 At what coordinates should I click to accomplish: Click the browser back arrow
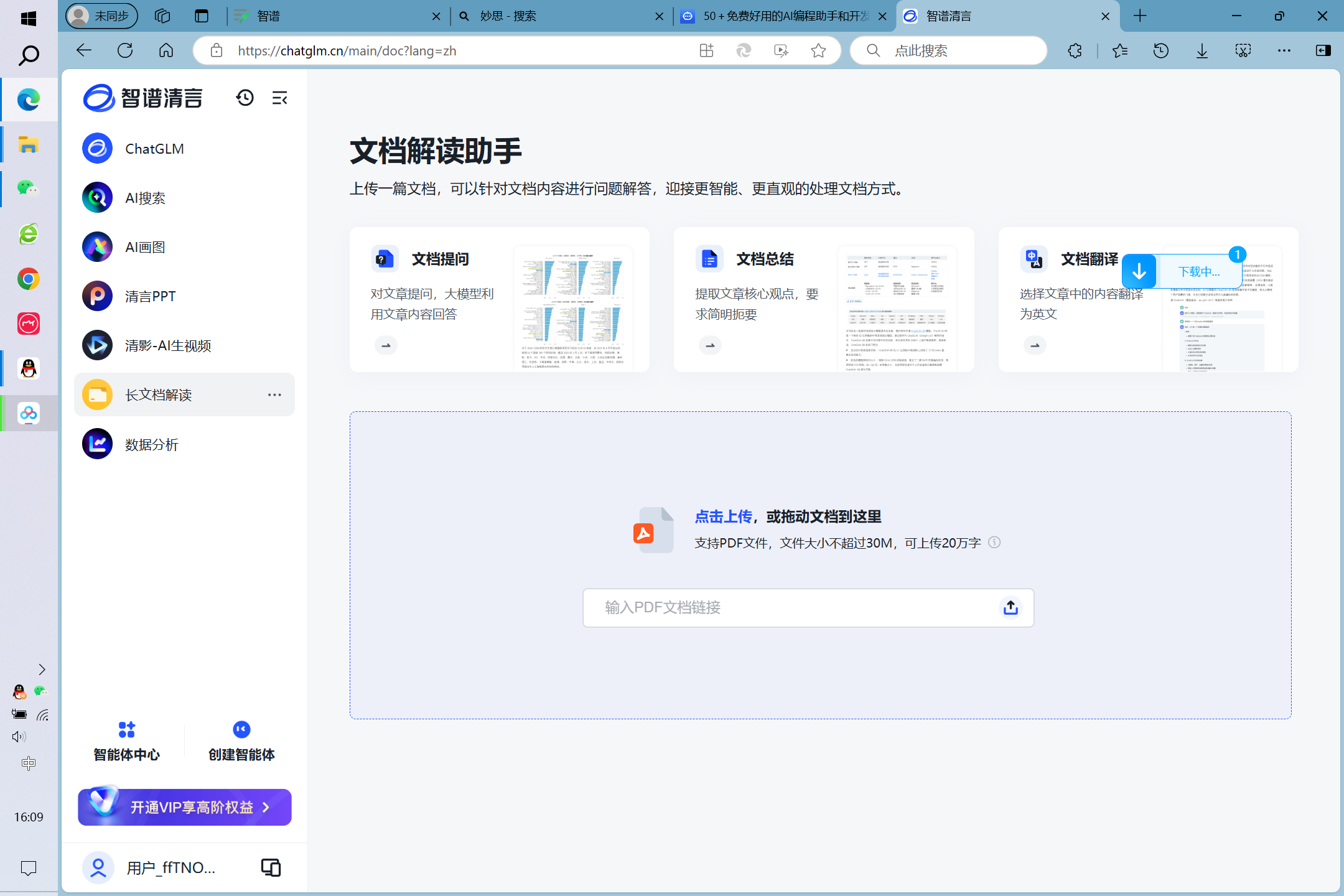click(x=84, y=50)
